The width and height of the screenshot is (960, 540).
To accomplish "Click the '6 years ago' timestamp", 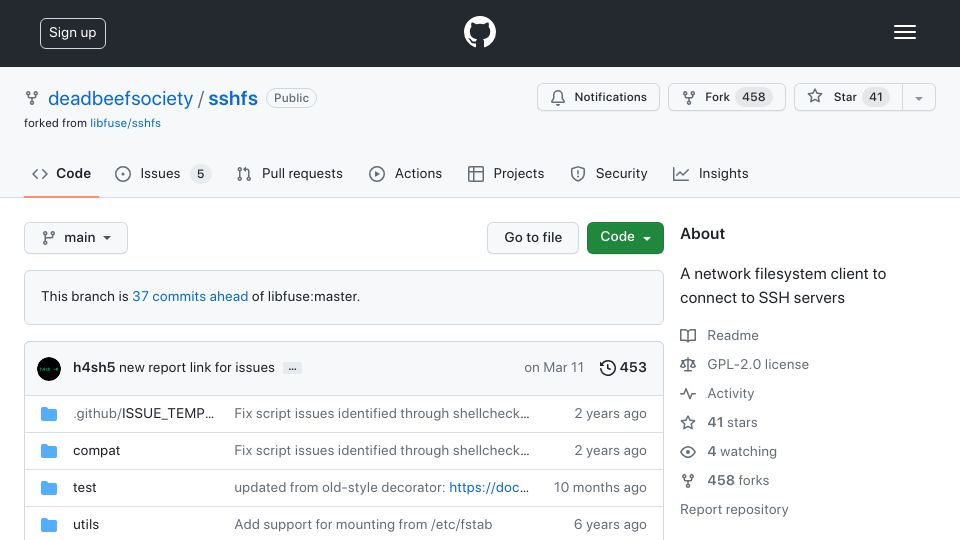I will (x=610, y=525).
